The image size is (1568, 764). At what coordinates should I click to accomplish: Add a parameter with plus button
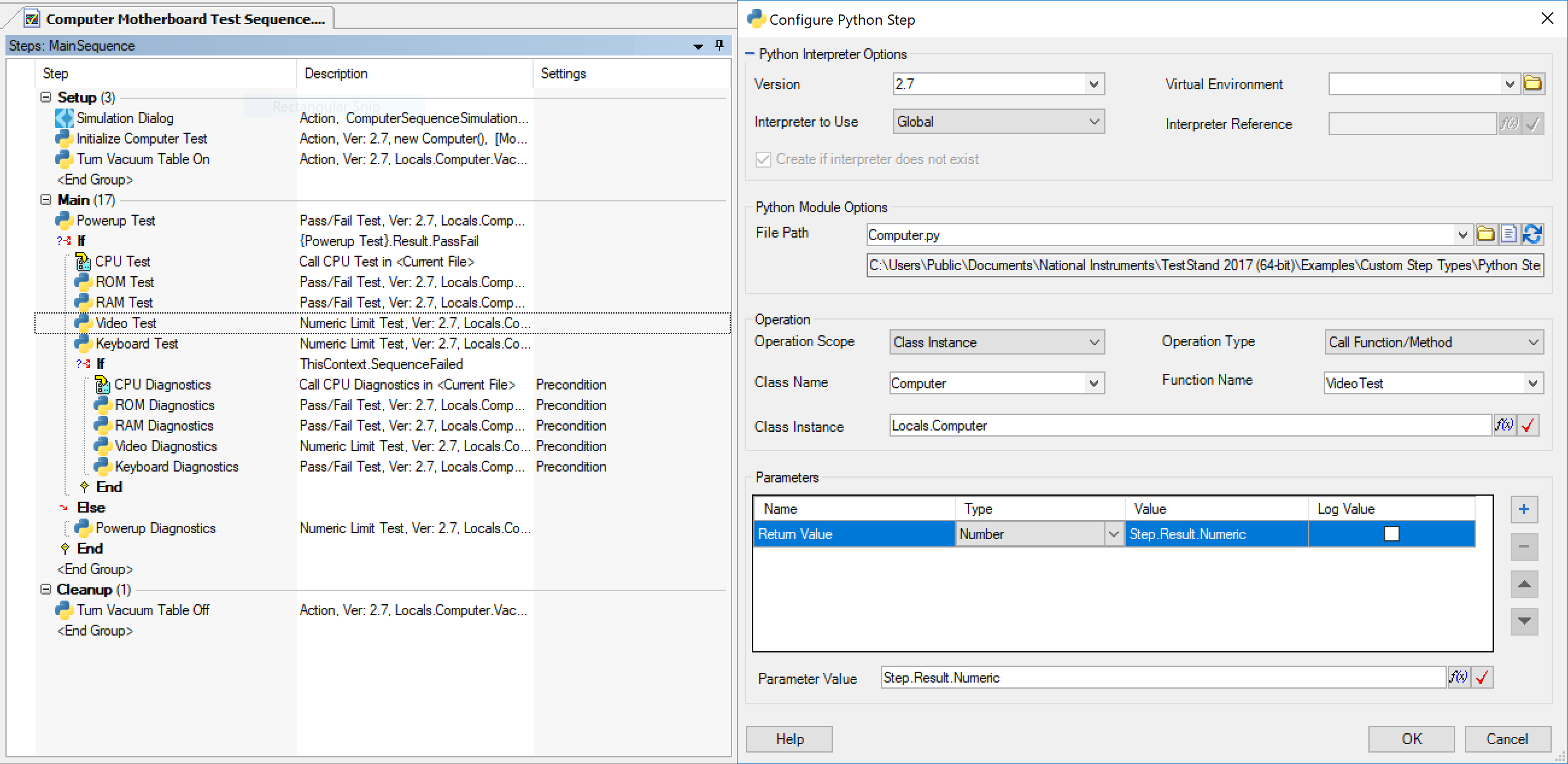(1523, 509)
